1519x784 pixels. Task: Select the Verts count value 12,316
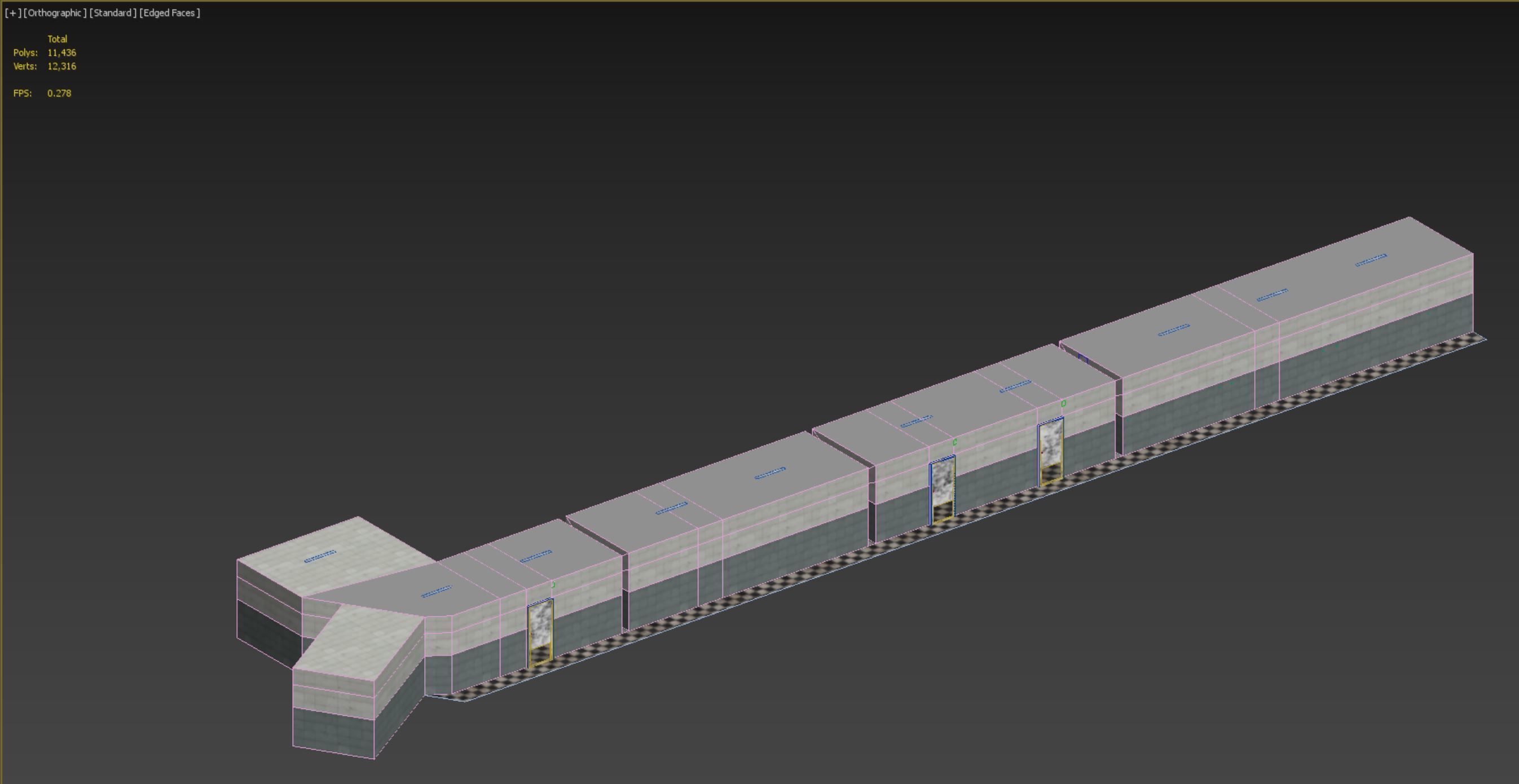[x=62, y=66]
